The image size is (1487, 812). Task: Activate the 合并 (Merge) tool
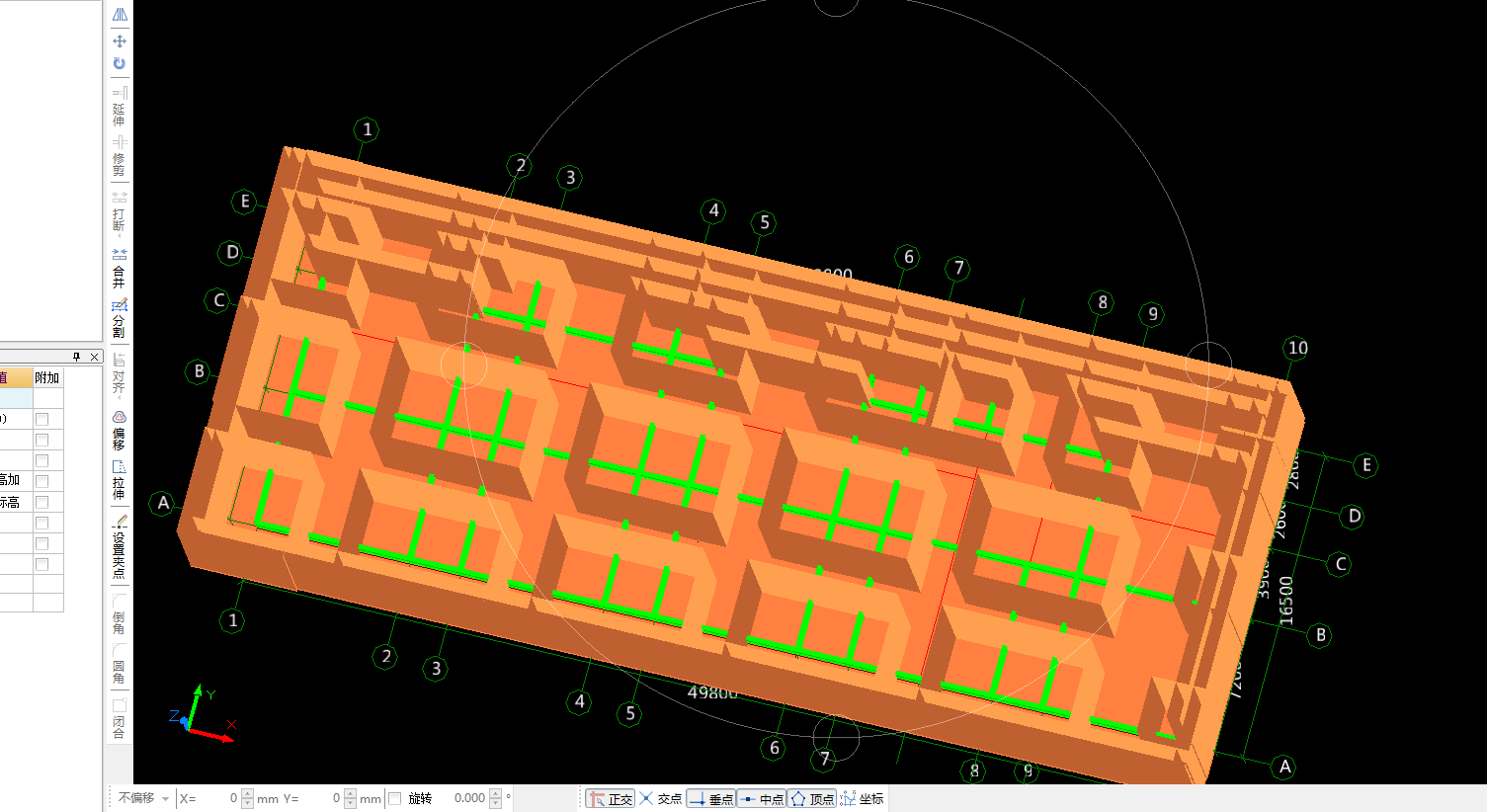tap(120, 268)
